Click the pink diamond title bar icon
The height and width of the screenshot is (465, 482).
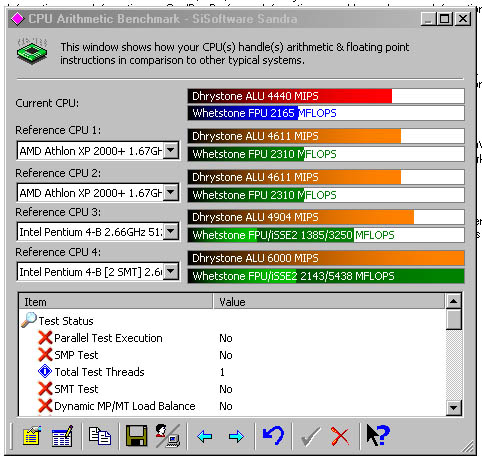[x=17, y=19]
